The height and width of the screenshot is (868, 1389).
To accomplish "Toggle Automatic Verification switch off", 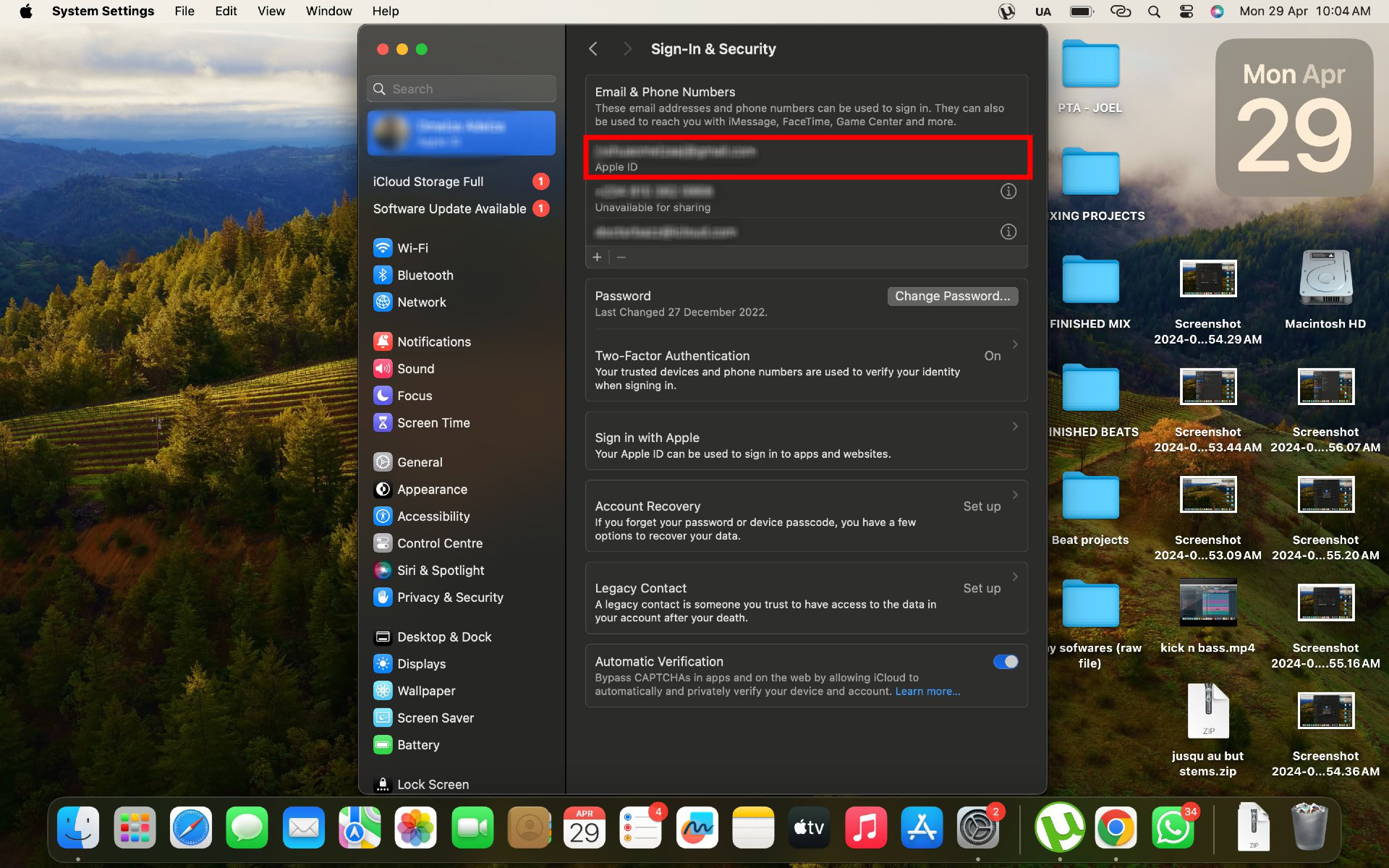I will coord(1005,661).
